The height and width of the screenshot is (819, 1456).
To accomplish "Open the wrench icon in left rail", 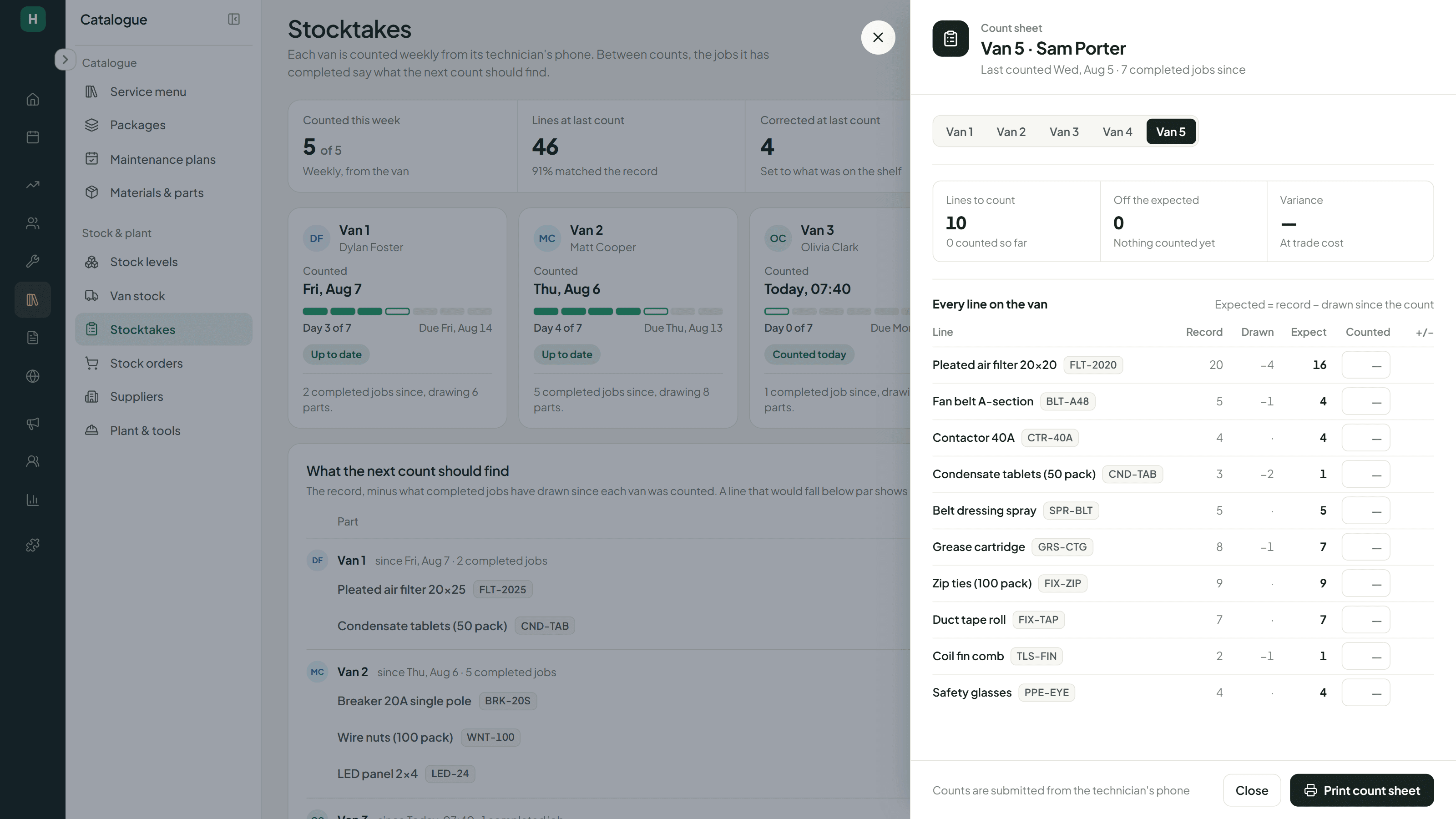I will coord(33,261).
